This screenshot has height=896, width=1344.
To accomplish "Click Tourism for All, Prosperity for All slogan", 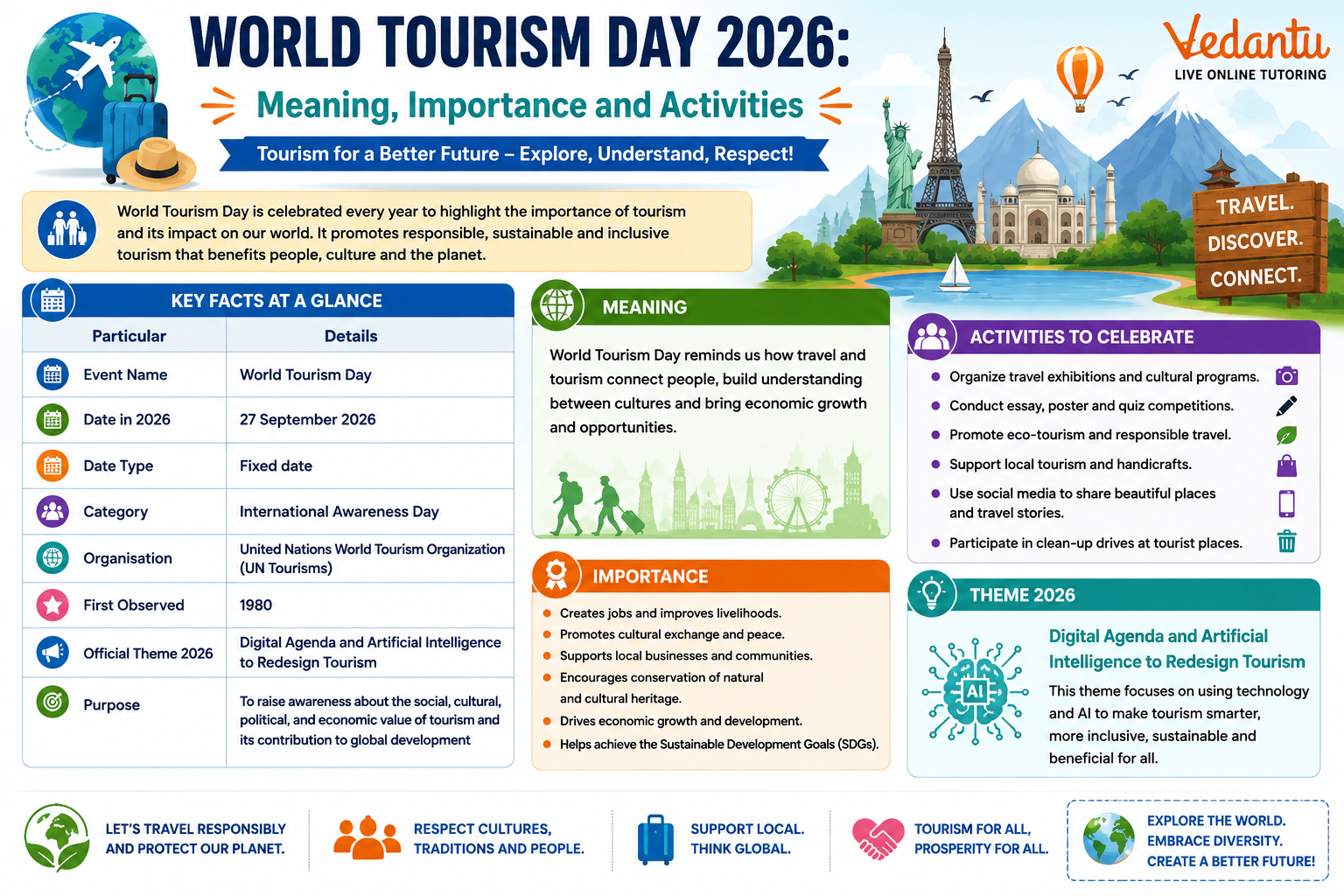I will coord(981,838).
